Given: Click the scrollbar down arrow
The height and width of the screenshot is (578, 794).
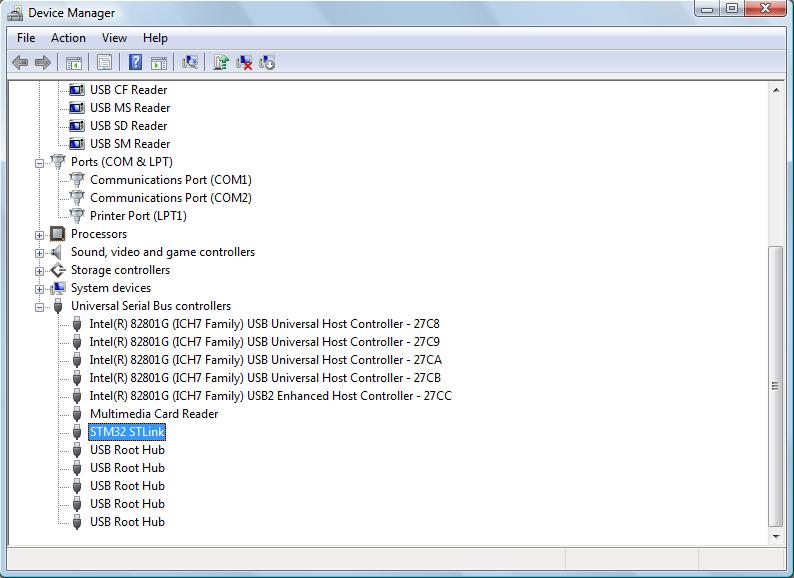Looking at the screenshot, I should (x=776, y=536).
